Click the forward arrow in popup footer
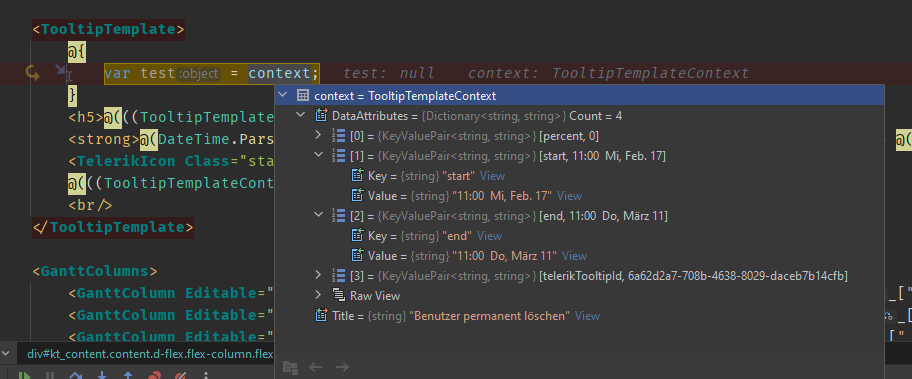This screenshot has width=912, height=379. 343,367
